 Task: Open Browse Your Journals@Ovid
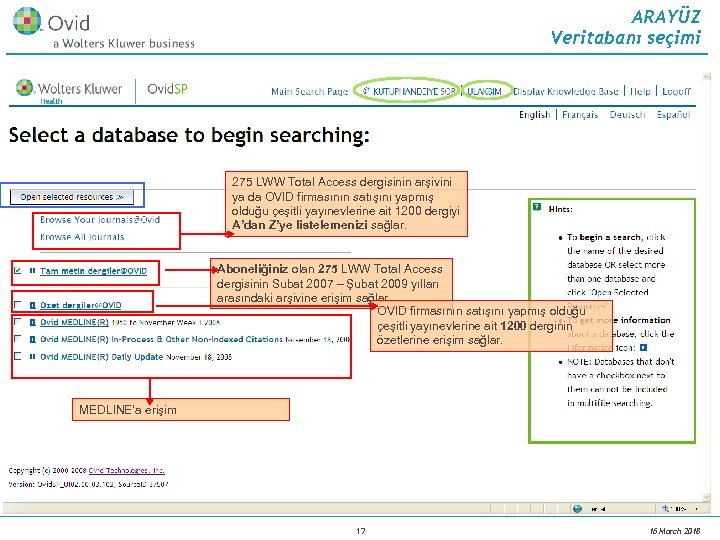point(100,219)
